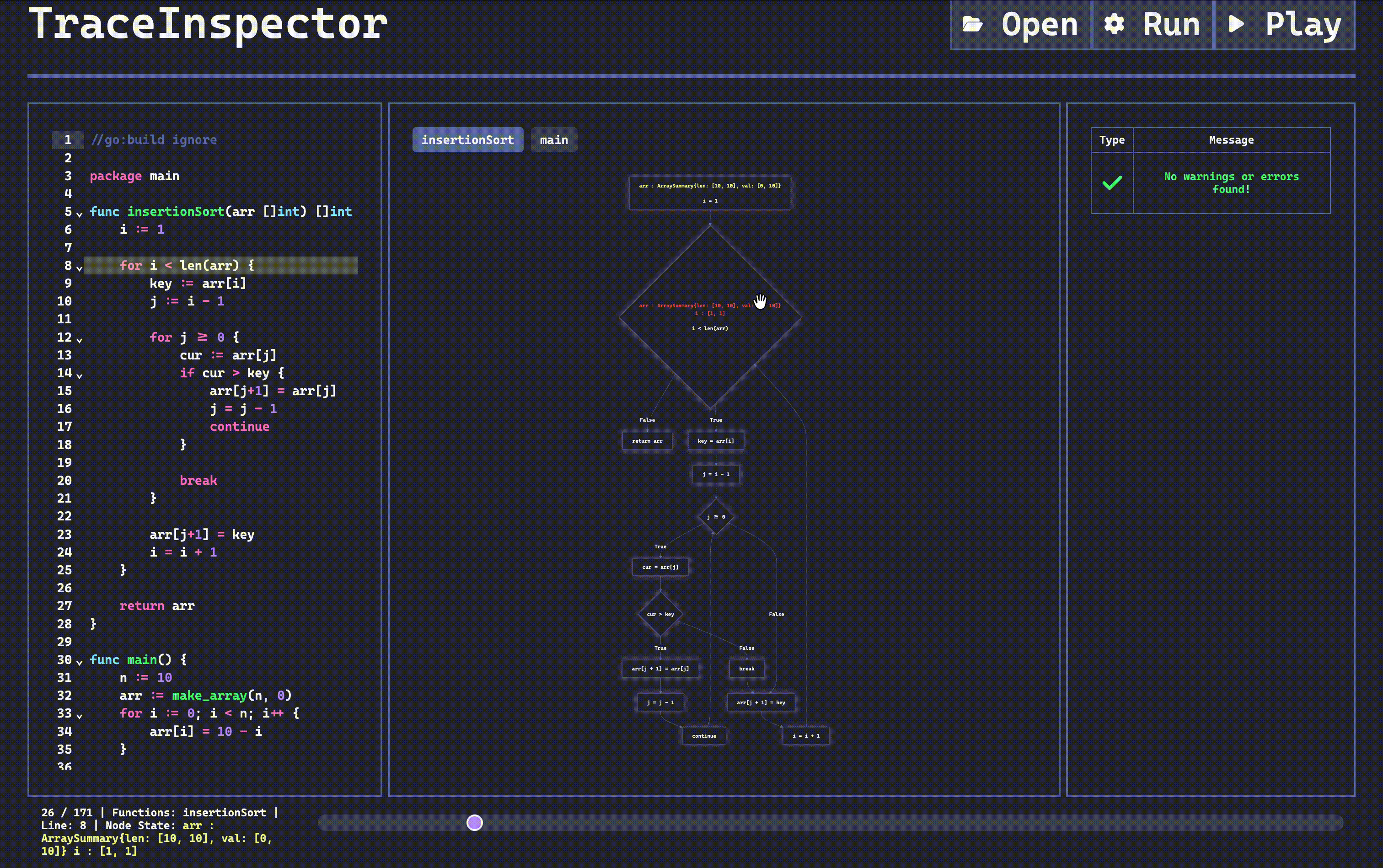Click the 'Functions: insertionSort' status text
This screenshot has height=868, width=1383.
point(189,812)
